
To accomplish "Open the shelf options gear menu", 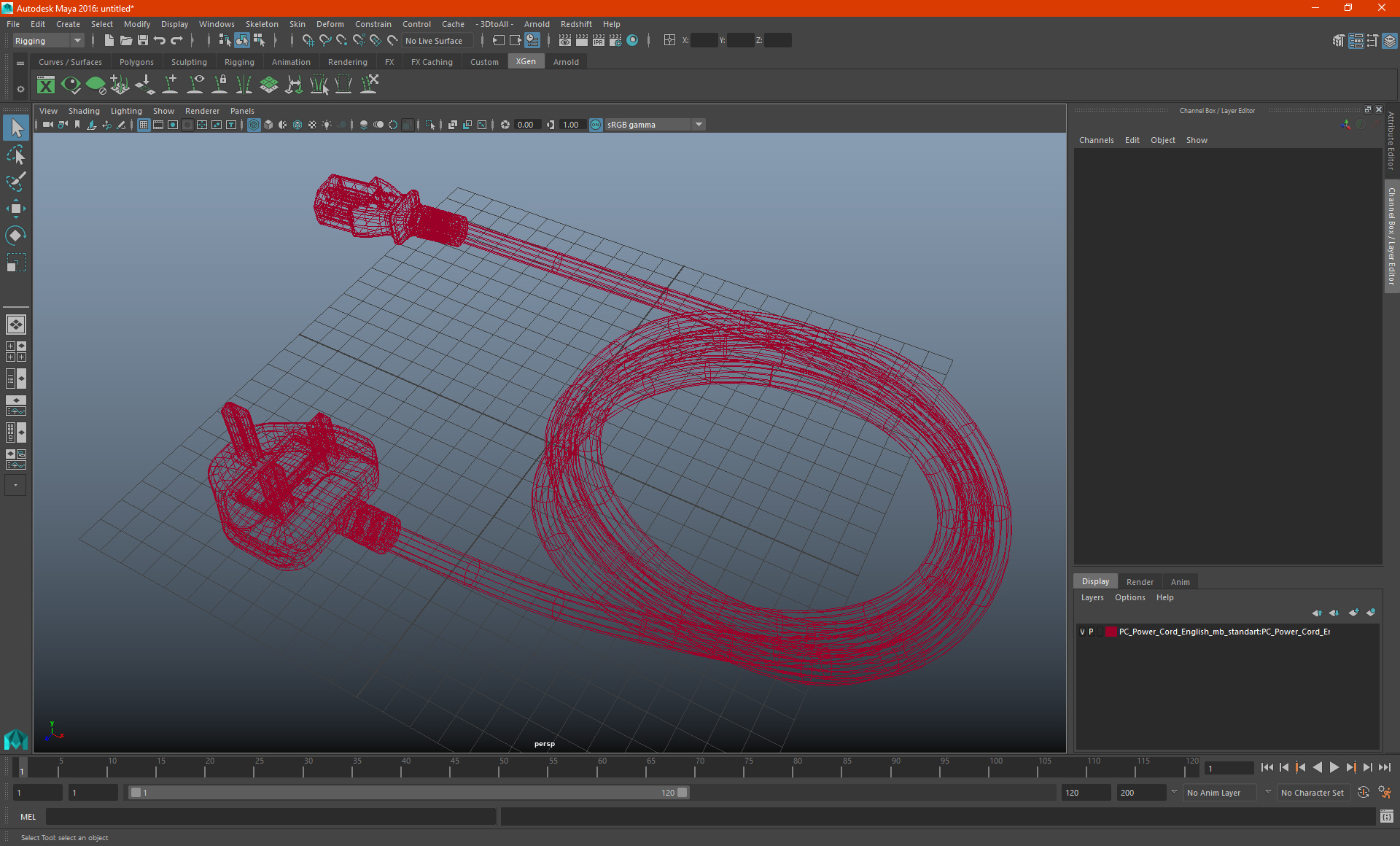I will 20,89.
